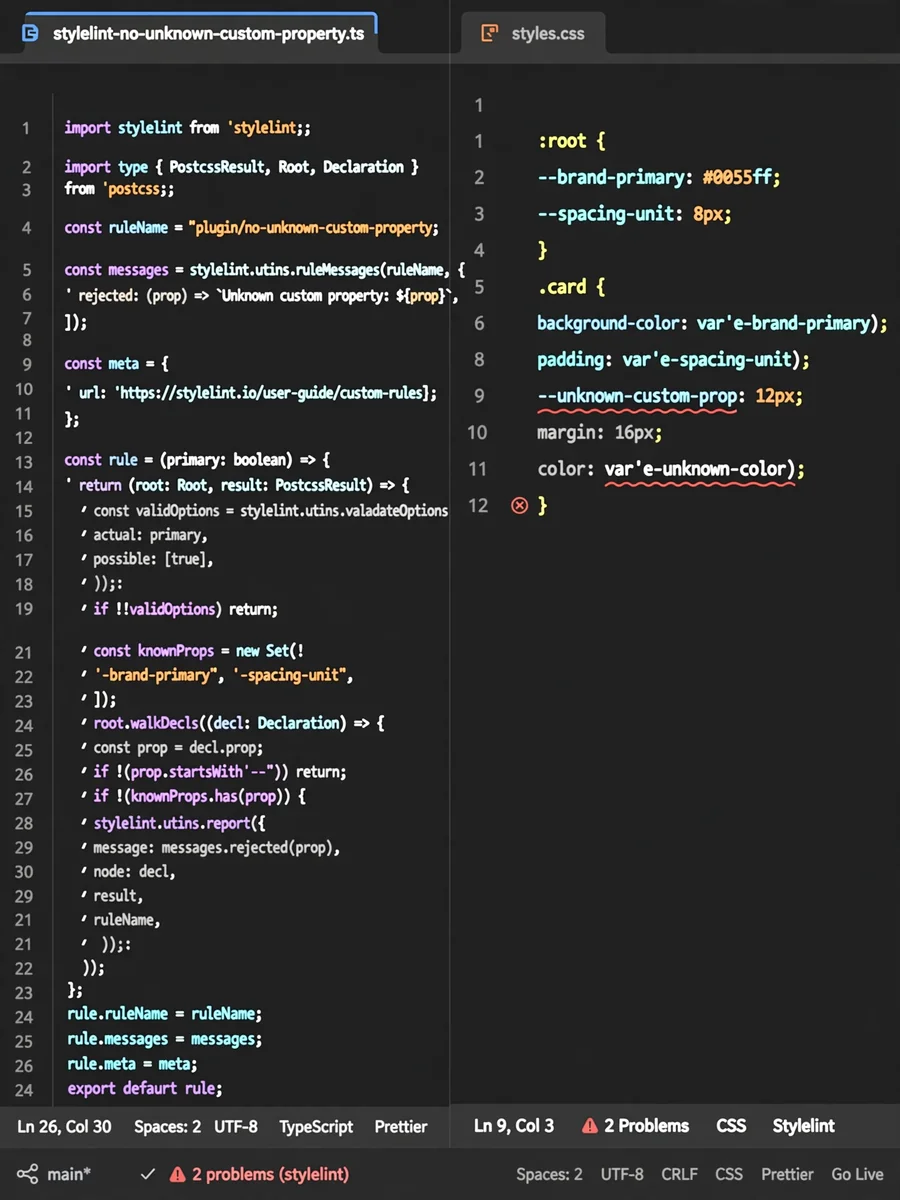Click const messages declaration line
Screen dimensions: 900x1200
(265, 270)
